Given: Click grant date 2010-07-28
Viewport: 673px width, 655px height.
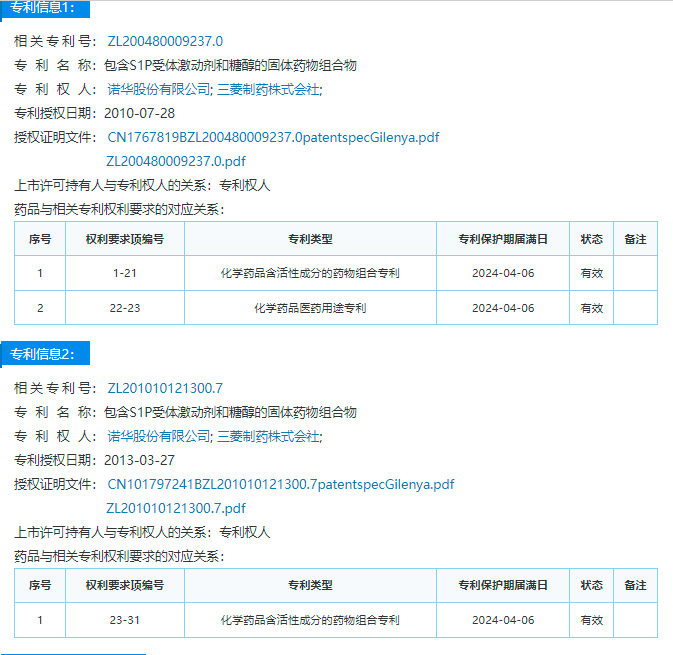Looking at the screenshot, I should tap(139, 113).
